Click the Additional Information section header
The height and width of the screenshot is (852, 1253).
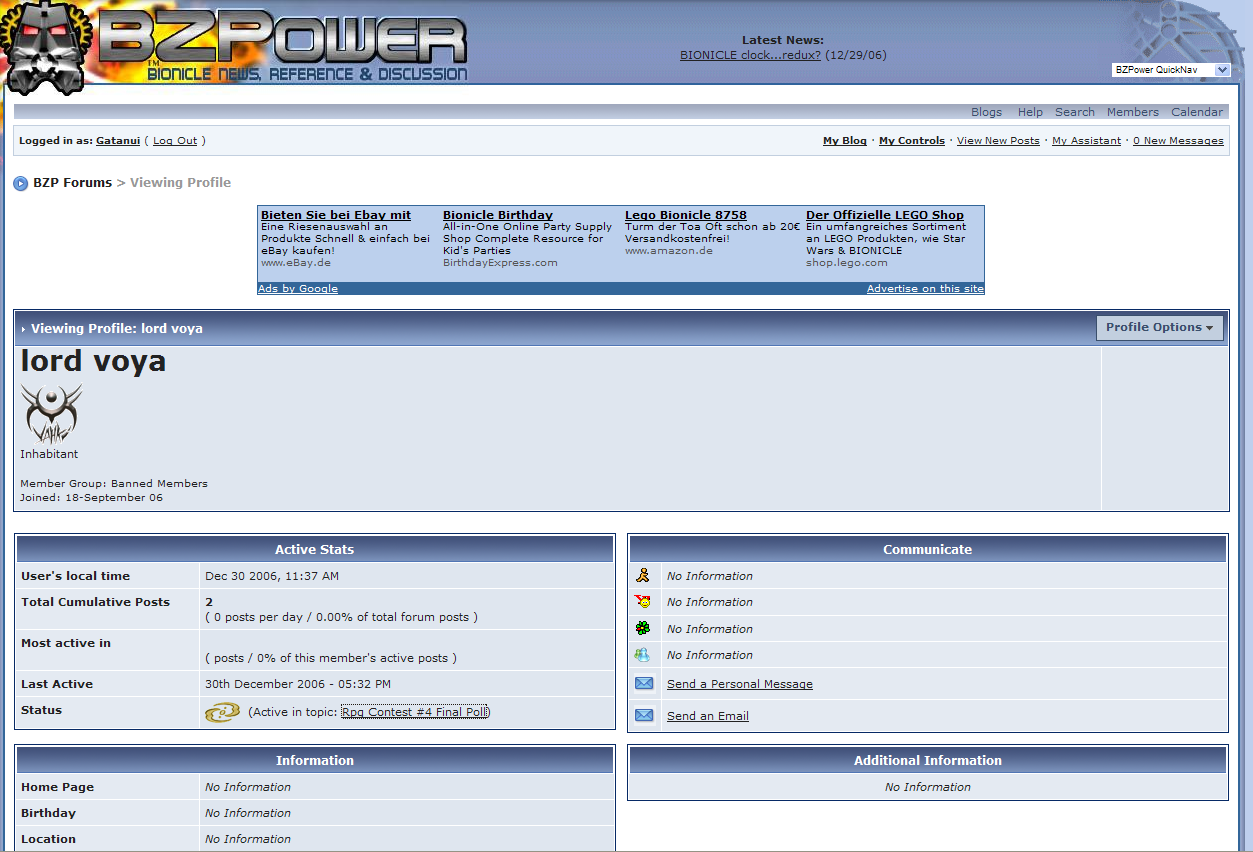927,760
